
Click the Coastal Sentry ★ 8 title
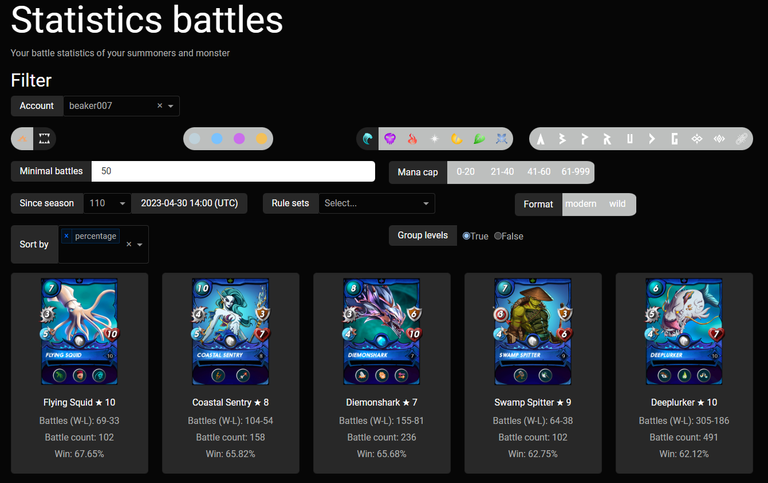(231, 403)
